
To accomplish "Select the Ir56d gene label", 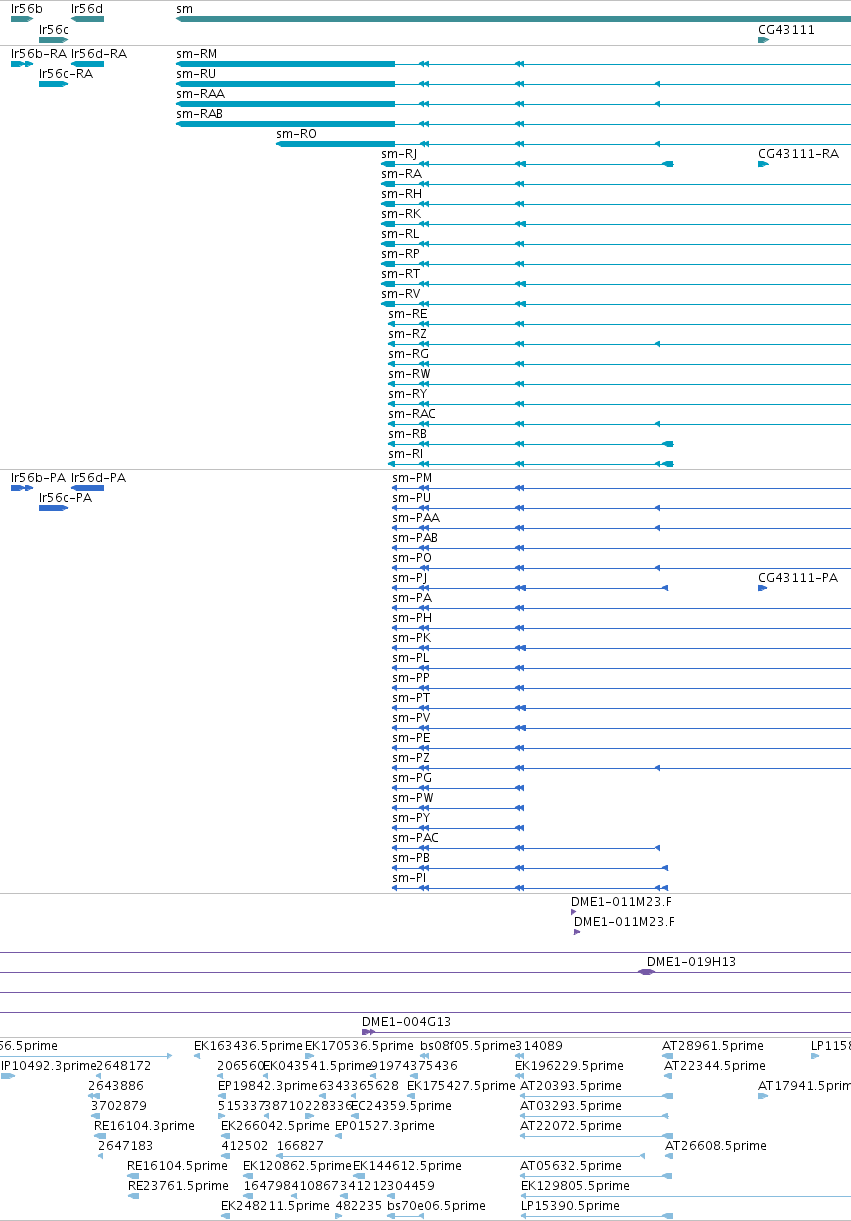I will (87, 9).
